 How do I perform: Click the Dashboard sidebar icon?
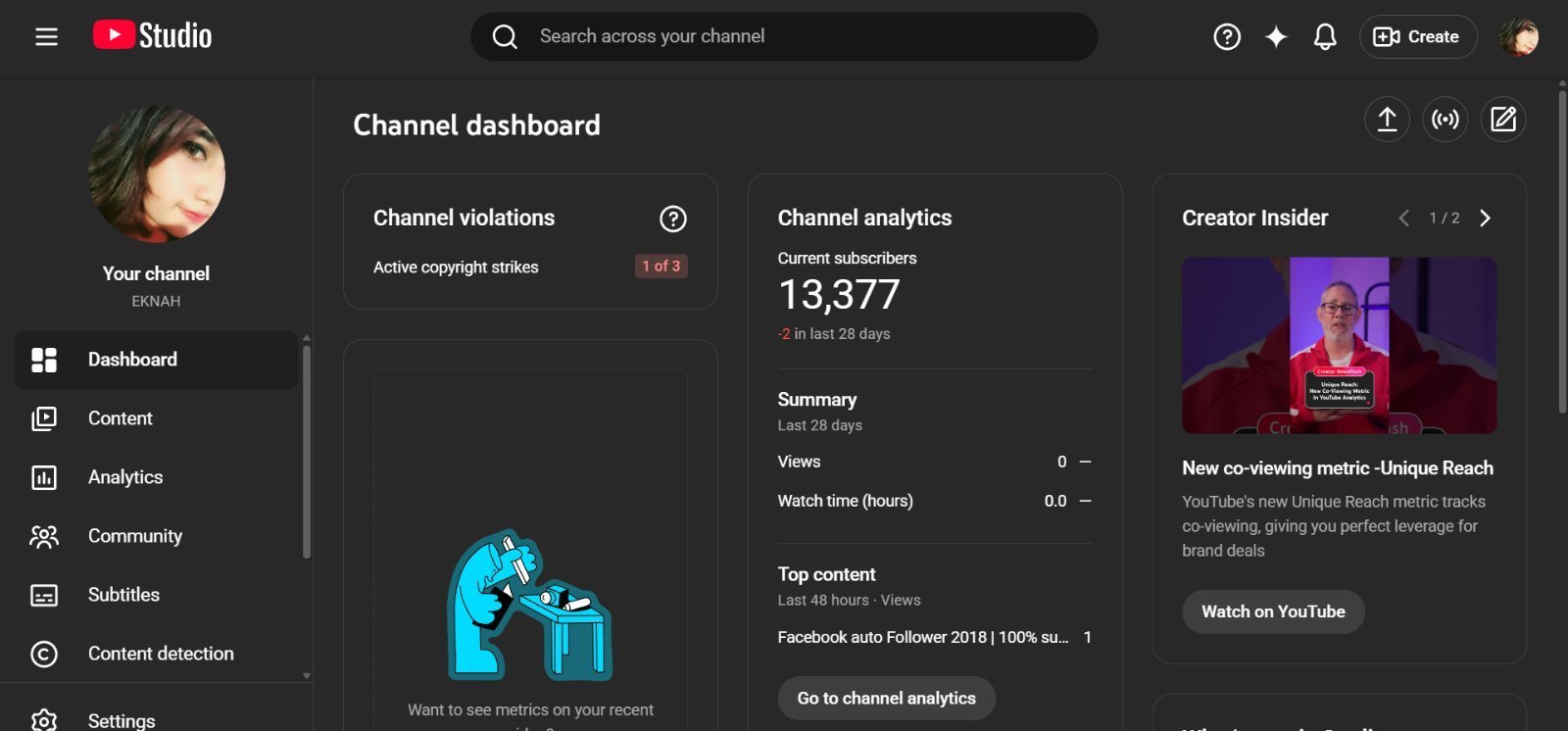pyautogui.click(x=44, y=360)
